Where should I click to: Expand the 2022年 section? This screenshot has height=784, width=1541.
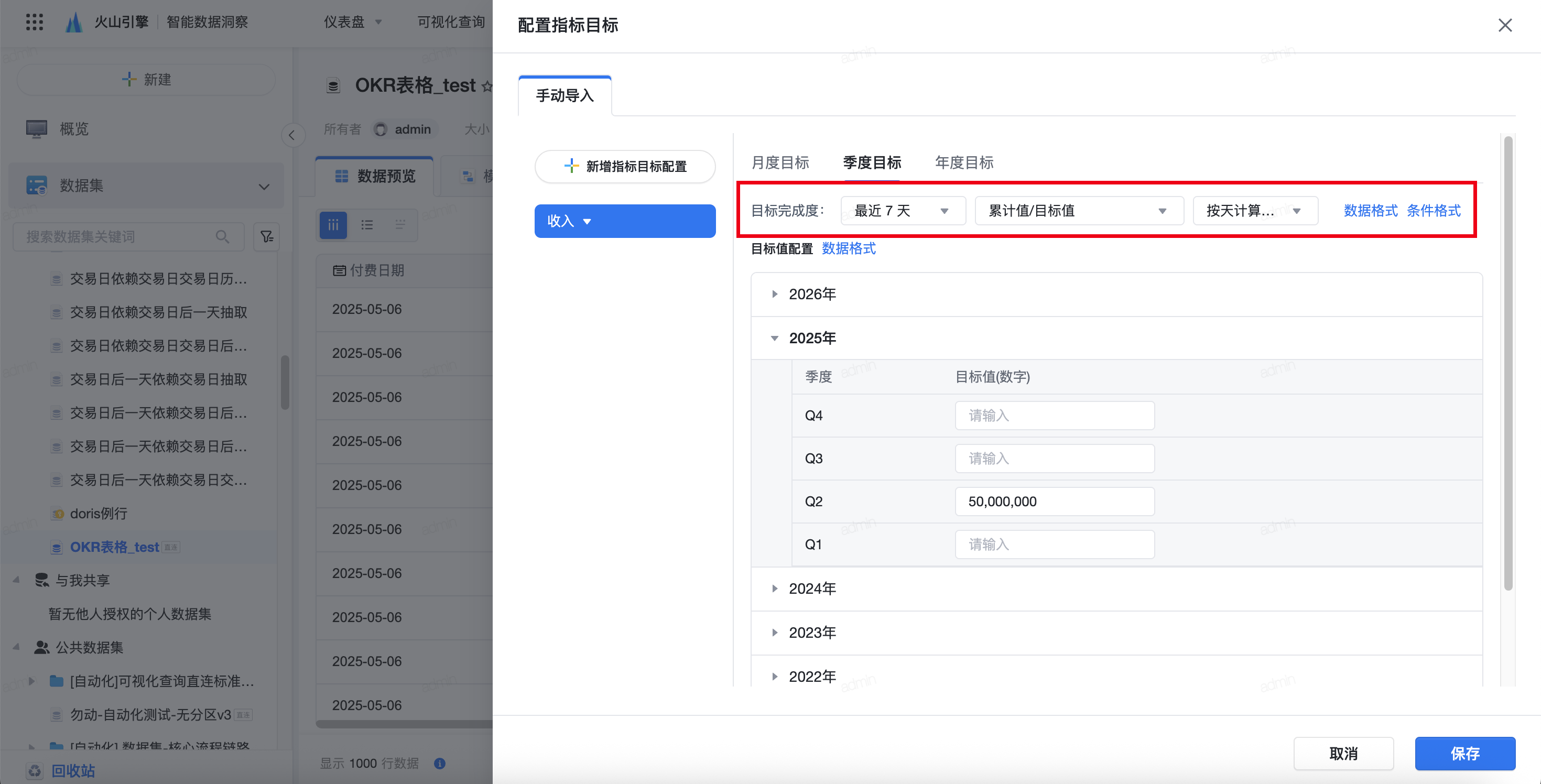click(775, 677)
